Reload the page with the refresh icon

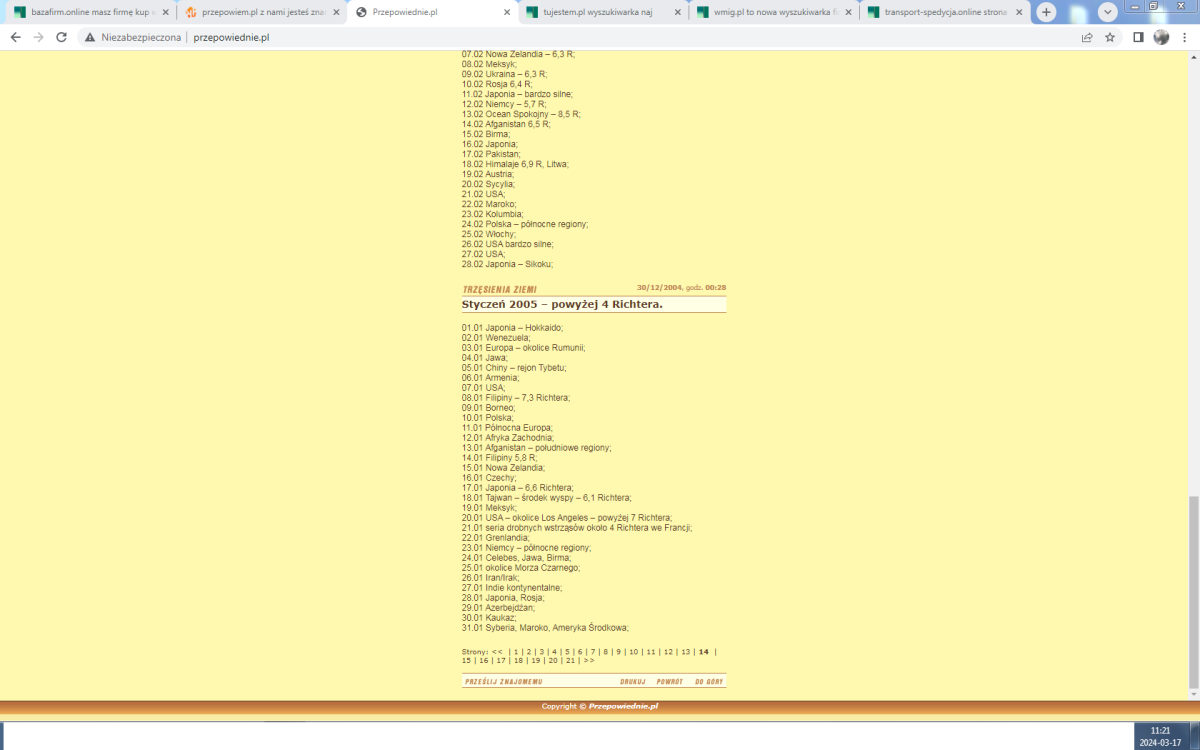tap(61, 37)
